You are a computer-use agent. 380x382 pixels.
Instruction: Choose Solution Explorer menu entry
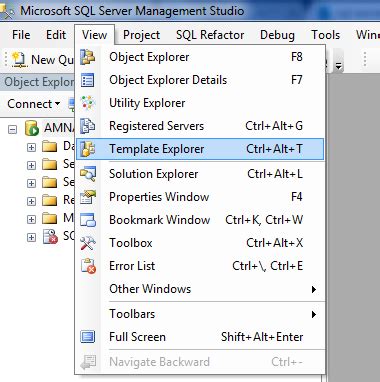tap(200, 174)
